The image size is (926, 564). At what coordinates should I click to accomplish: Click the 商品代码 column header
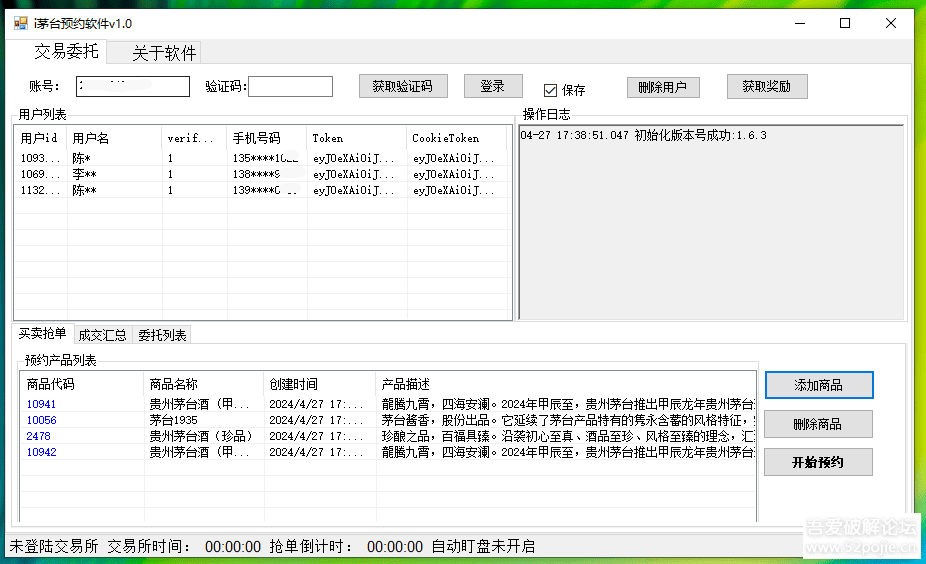coord(82,384)
